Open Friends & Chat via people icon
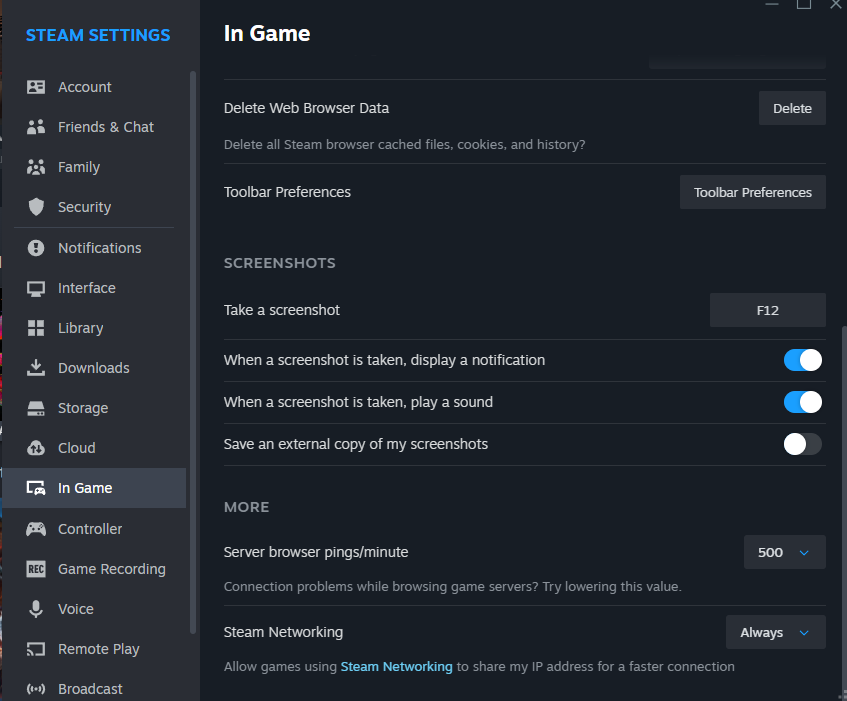Image resolution: width=847 pixels, height=701 pixels. pos(36,127)
